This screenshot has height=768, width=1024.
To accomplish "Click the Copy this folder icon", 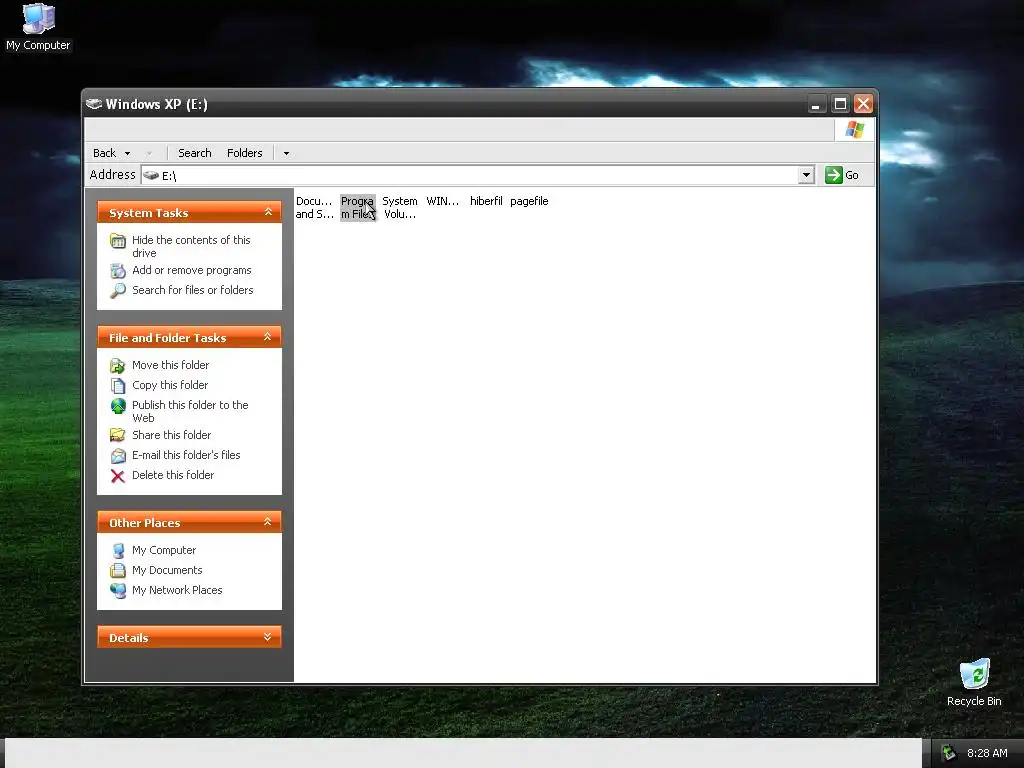I will point(118,385).
